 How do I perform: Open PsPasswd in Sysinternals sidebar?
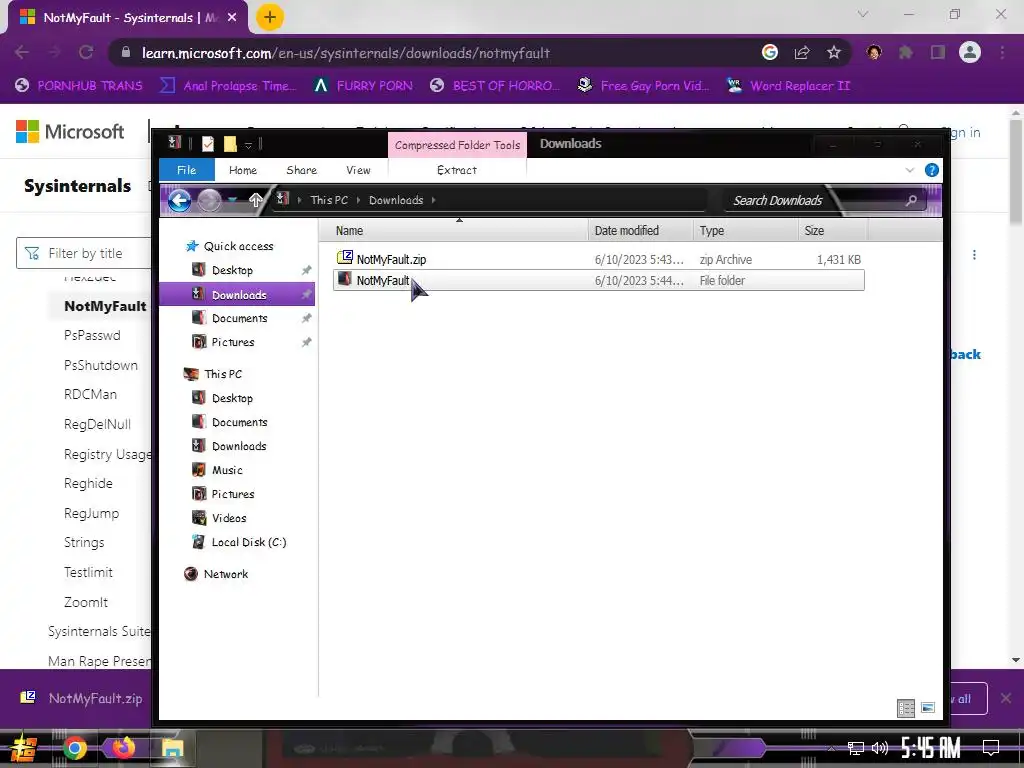[x=92, y=335]
